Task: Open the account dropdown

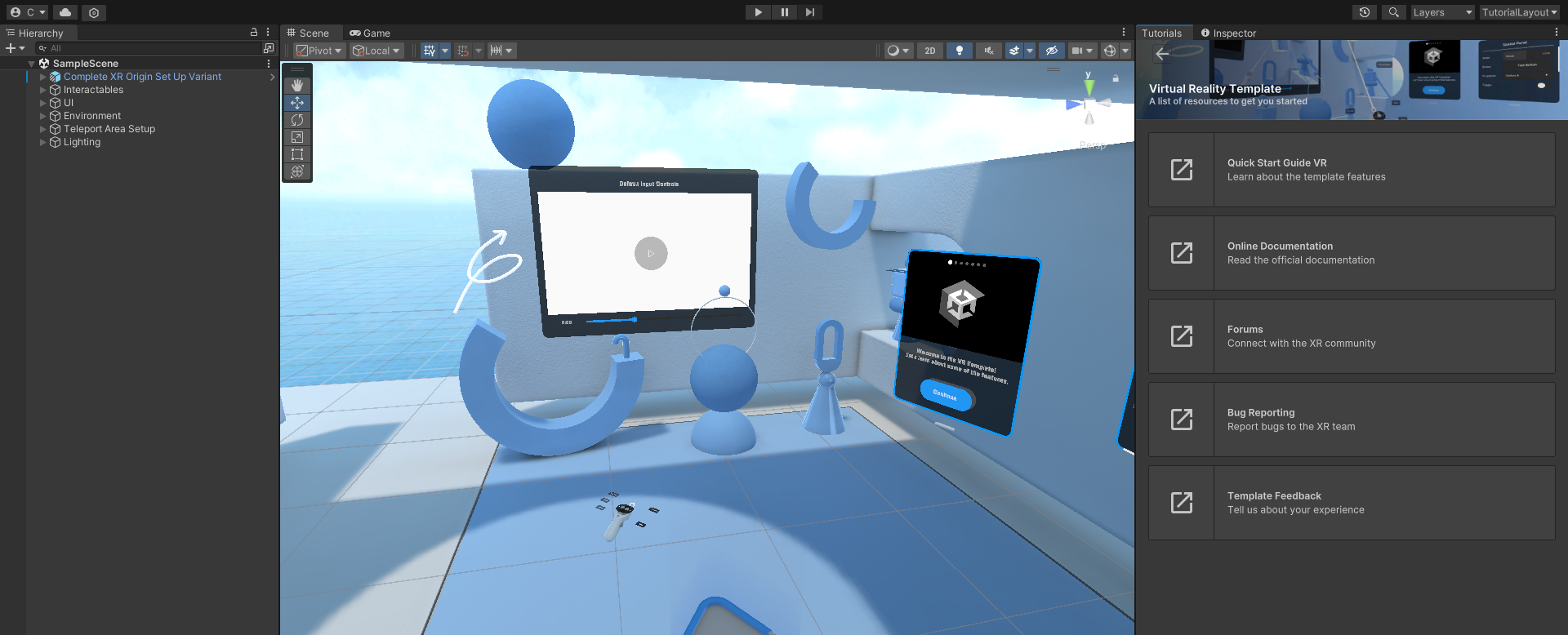Action: click(x=27, y=12)
